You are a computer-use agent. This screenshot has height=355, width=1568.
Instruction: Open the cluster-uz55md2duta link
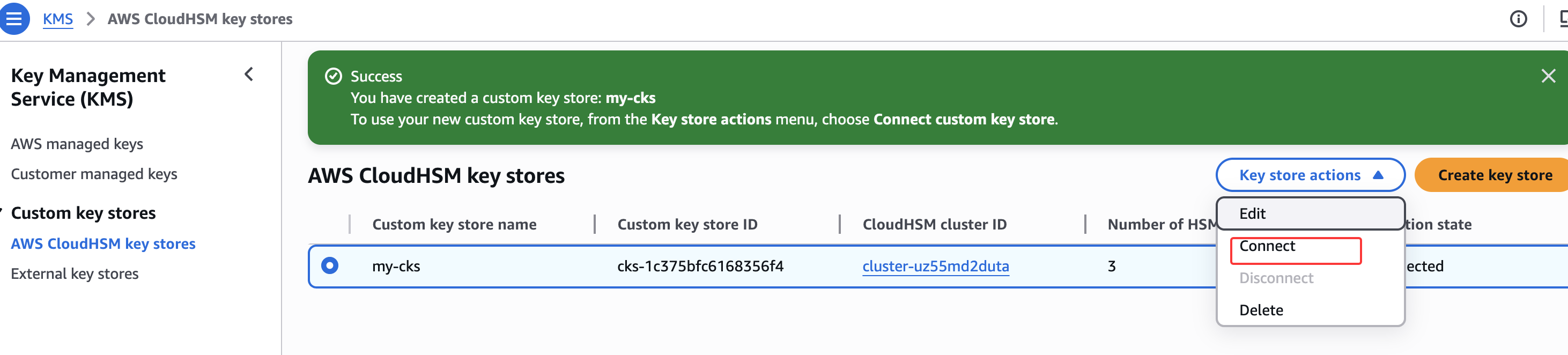(935, 267)
